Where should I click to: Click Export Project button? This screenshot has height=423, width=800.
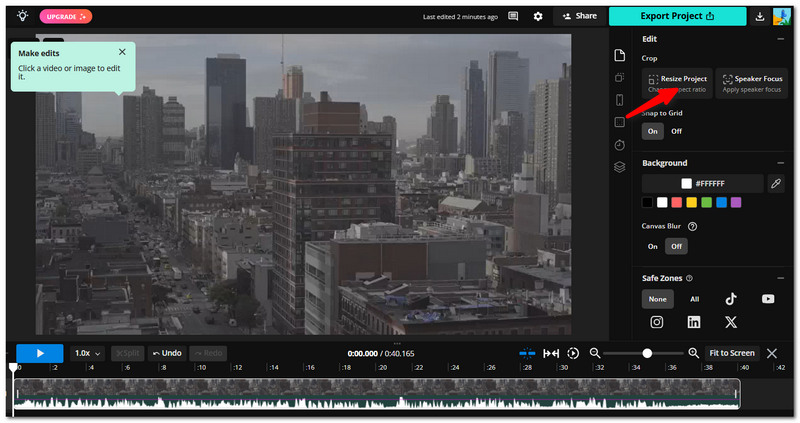677,16
